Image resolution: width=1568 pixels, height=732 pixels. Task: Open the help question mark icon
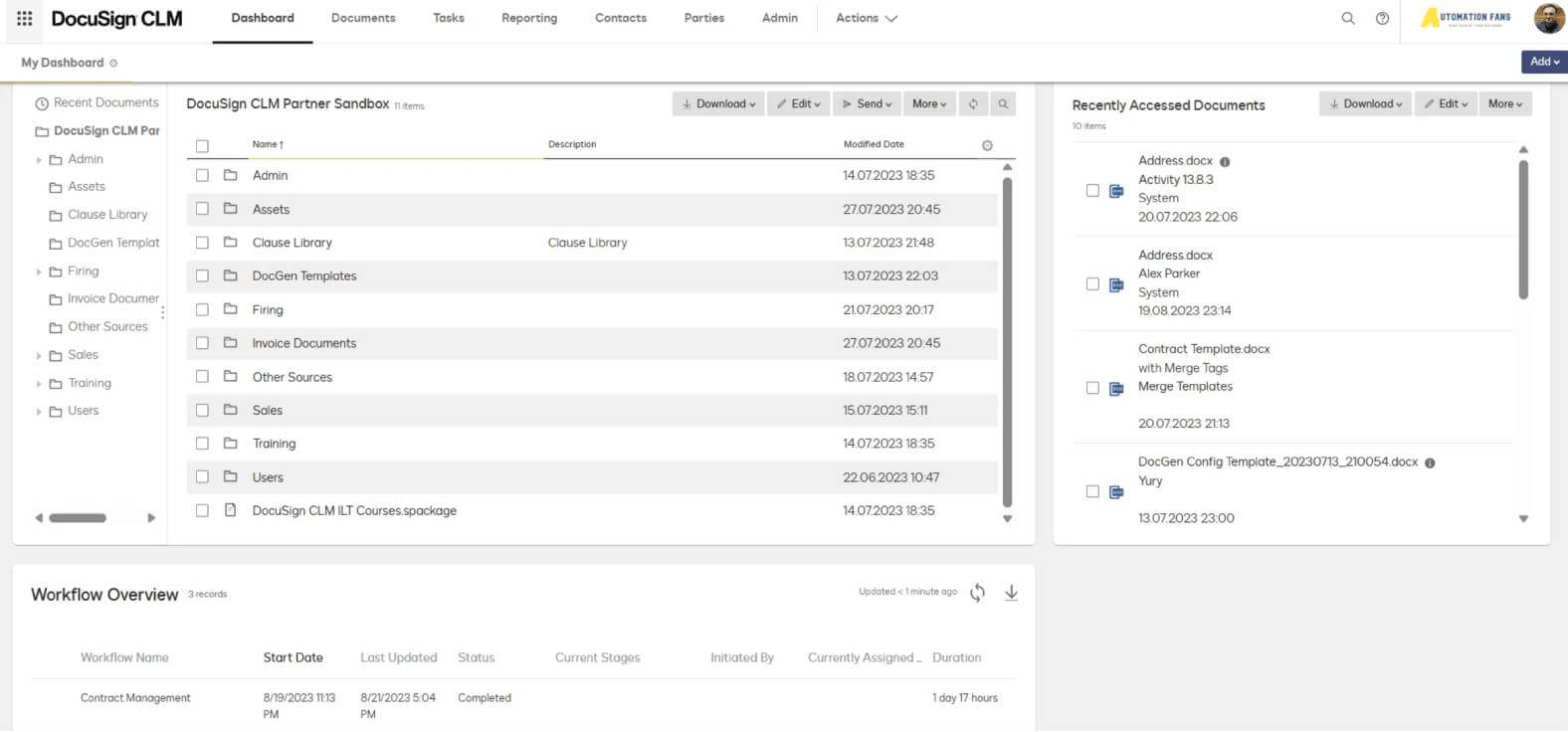[x=1382, y=18]
